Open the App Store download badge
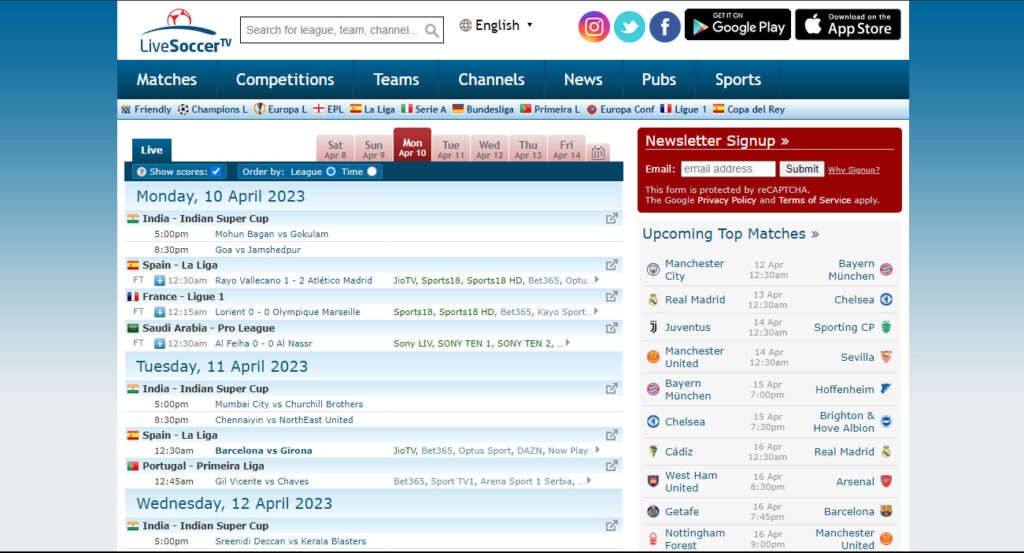1024x553 pixels. (x=848, y=25)
